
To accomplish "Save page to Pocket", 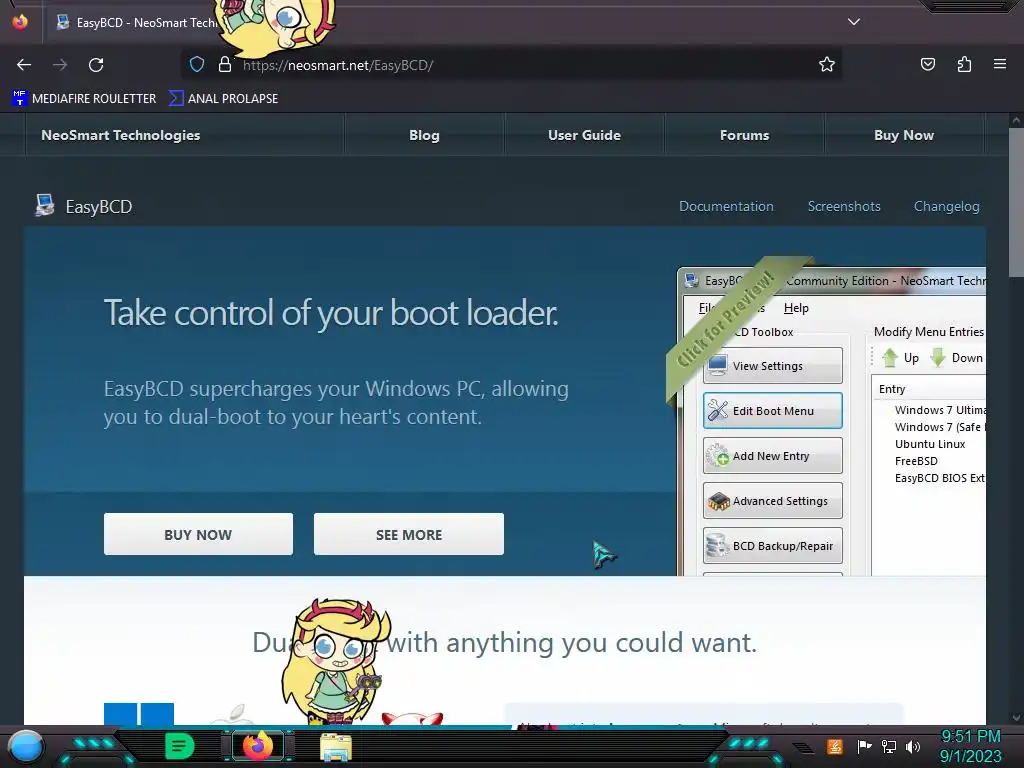I will click(927, 64).
